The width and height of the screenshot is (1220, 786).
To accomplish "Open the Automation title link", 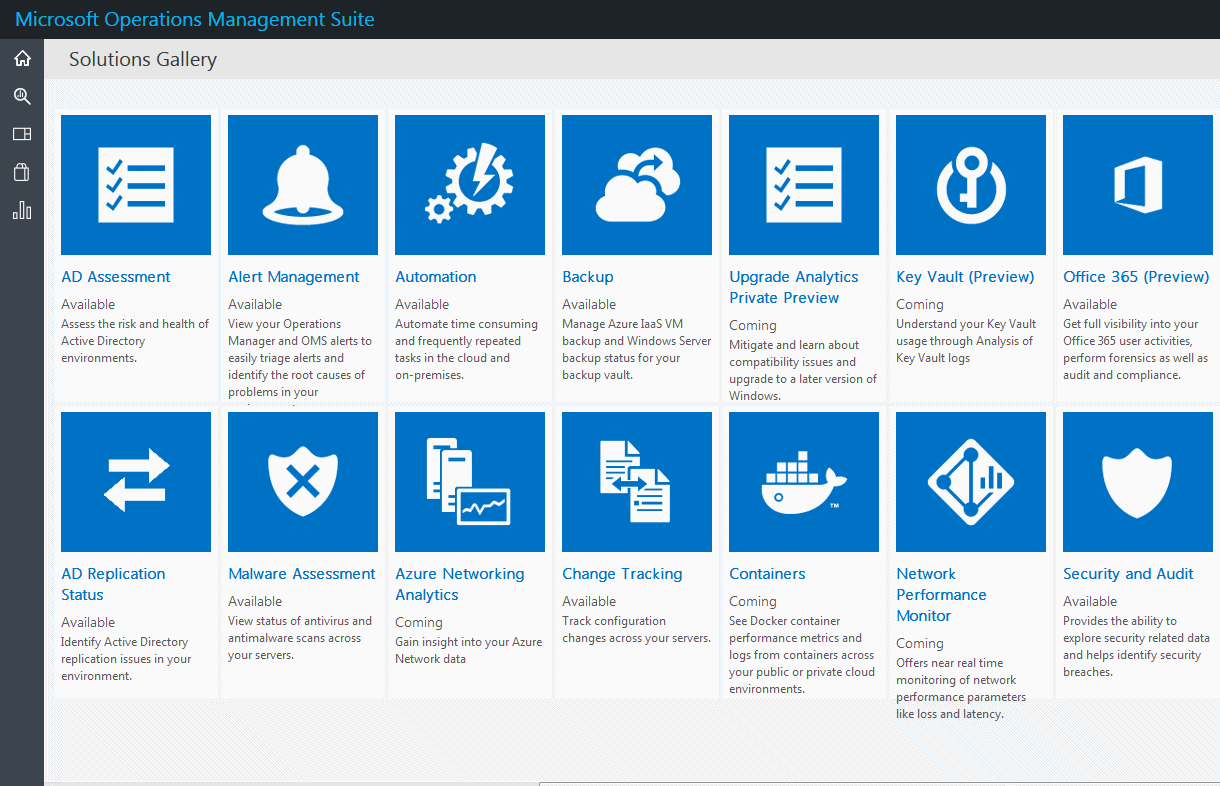I will pyautogui.click(x=436, y=277).
